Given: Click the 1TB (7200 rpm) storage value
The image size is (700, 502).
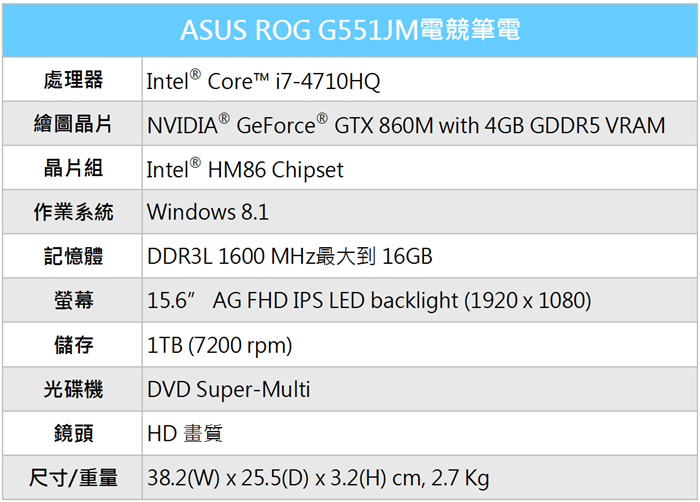Looking at the screenshot, I should [219, 345].
